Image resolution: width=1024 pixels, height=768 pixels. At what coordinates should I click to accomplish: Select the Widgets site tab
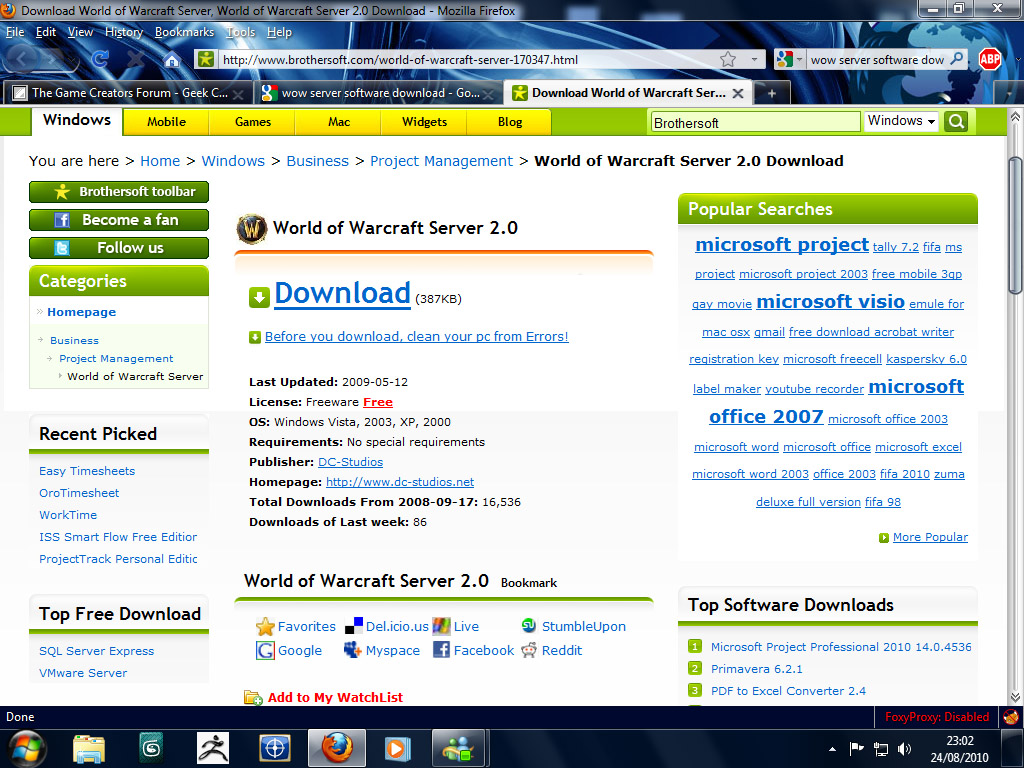point(424,122)
